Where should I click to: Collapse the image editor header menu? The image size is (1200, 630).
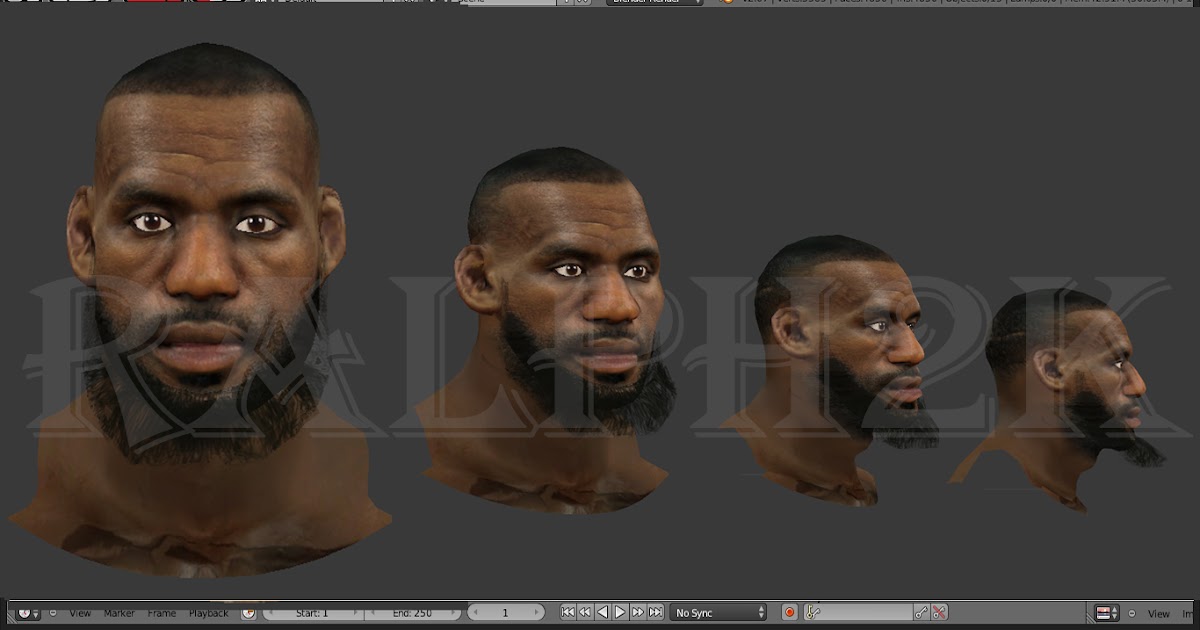pos(1132,613)
